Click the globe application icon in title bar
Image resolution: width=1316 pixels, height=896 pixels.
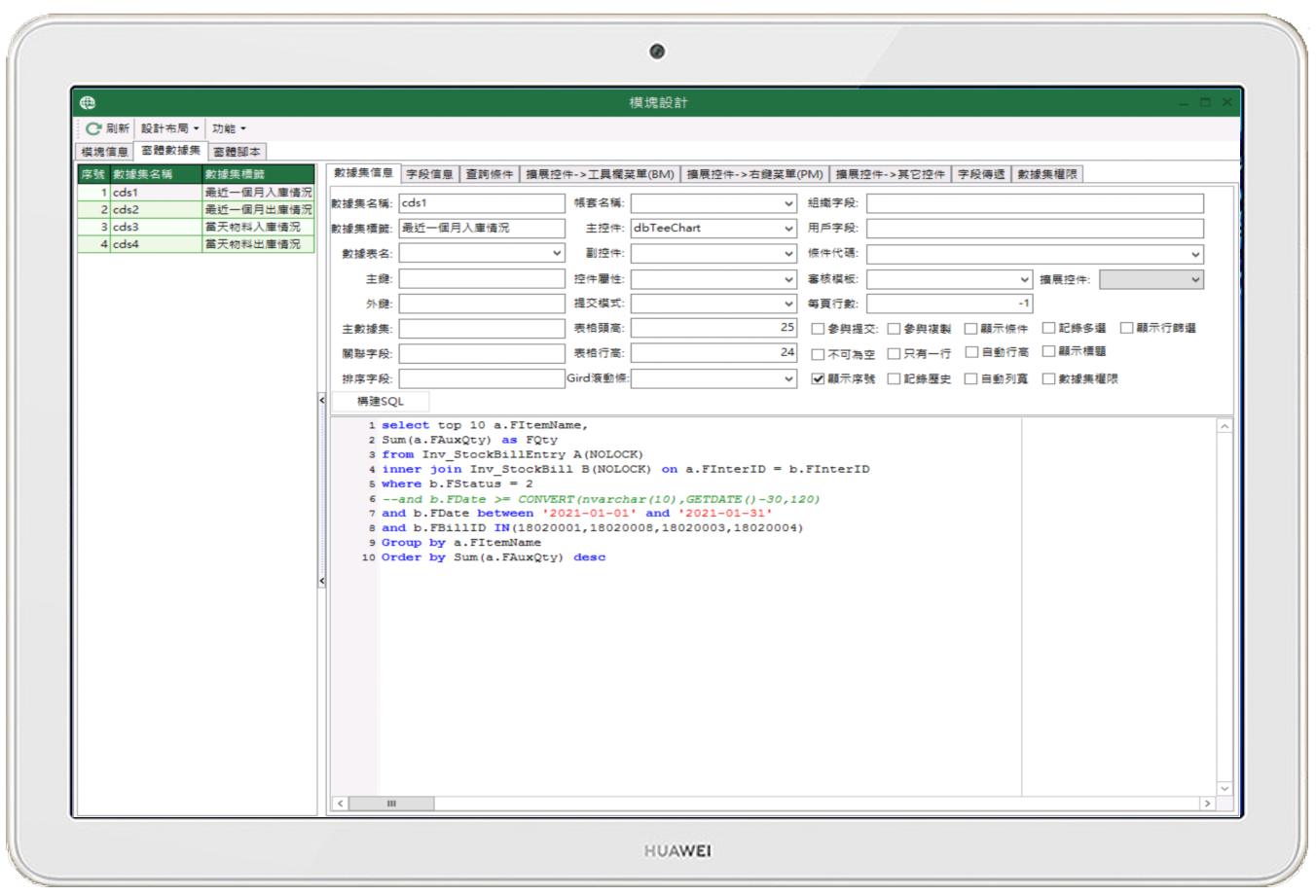point(88,102)
